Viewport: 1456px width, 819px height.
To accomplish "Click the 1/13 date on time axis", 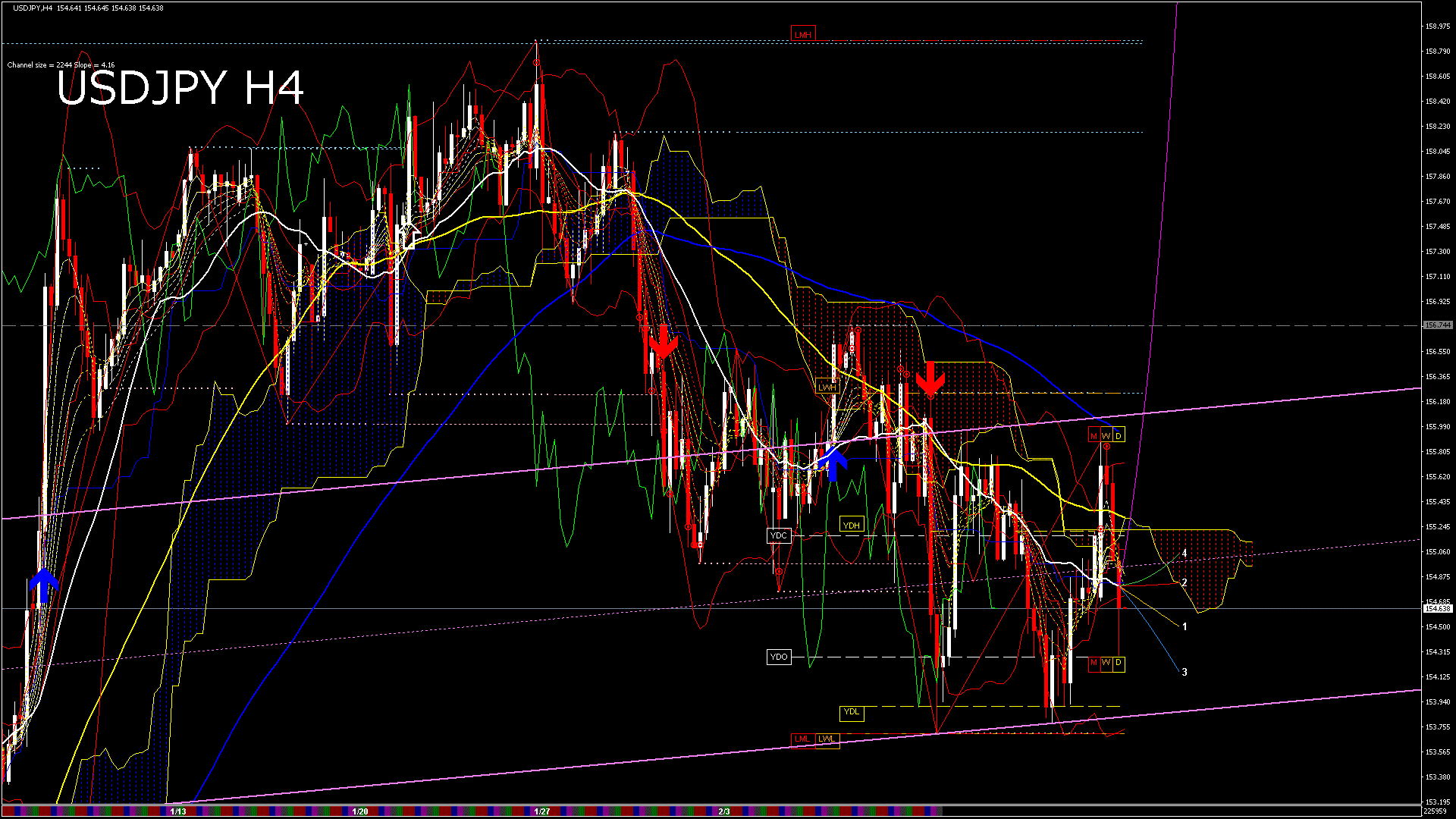I will (177, 811).
